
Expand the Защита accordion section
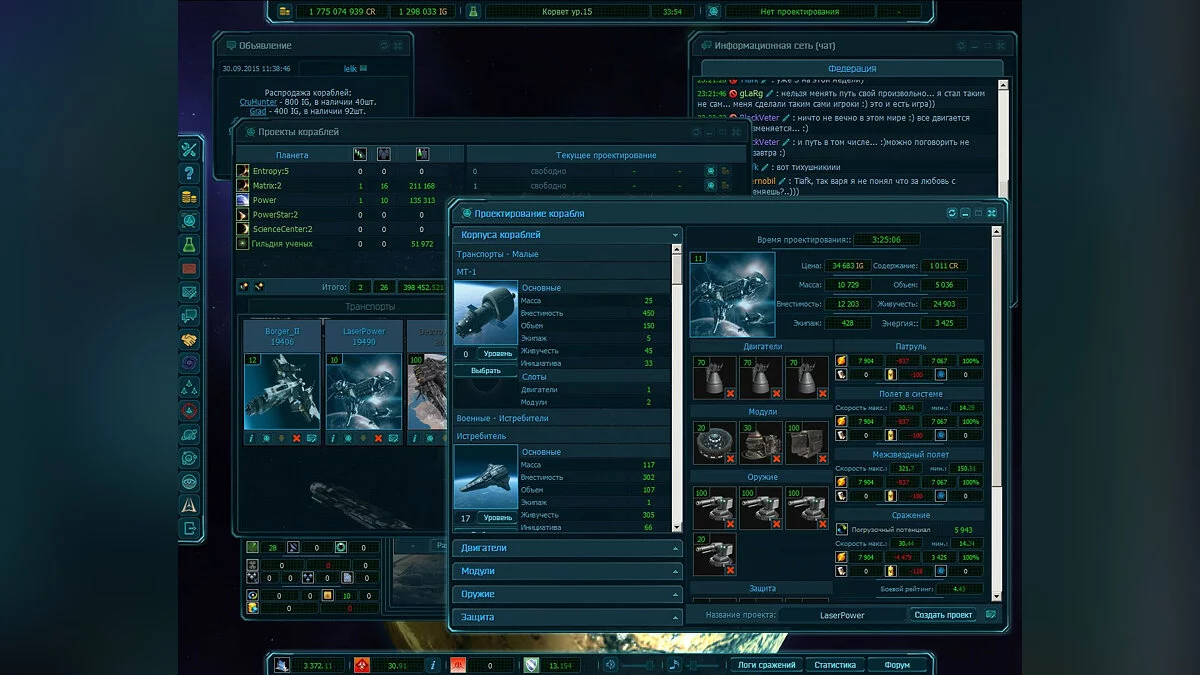[568, 617]
